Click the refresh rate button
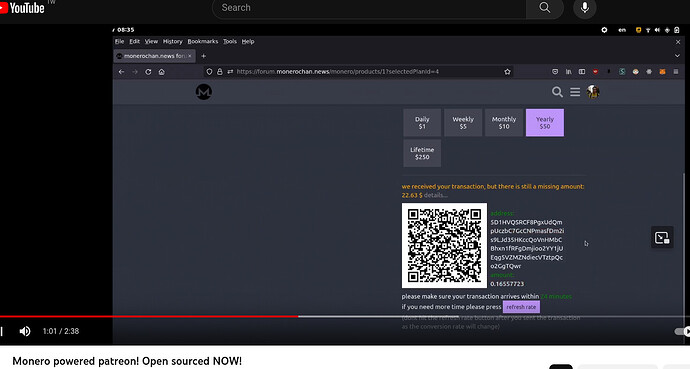Image resolution: width=690 pixels, height=369 pixels. tap(521, 307)
